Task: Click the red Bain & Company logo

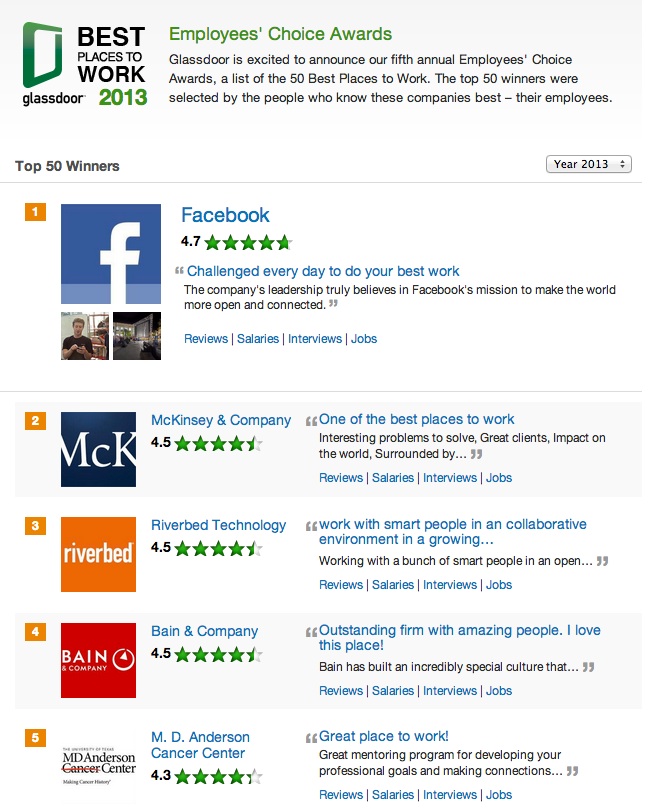Action: (98, 660)
